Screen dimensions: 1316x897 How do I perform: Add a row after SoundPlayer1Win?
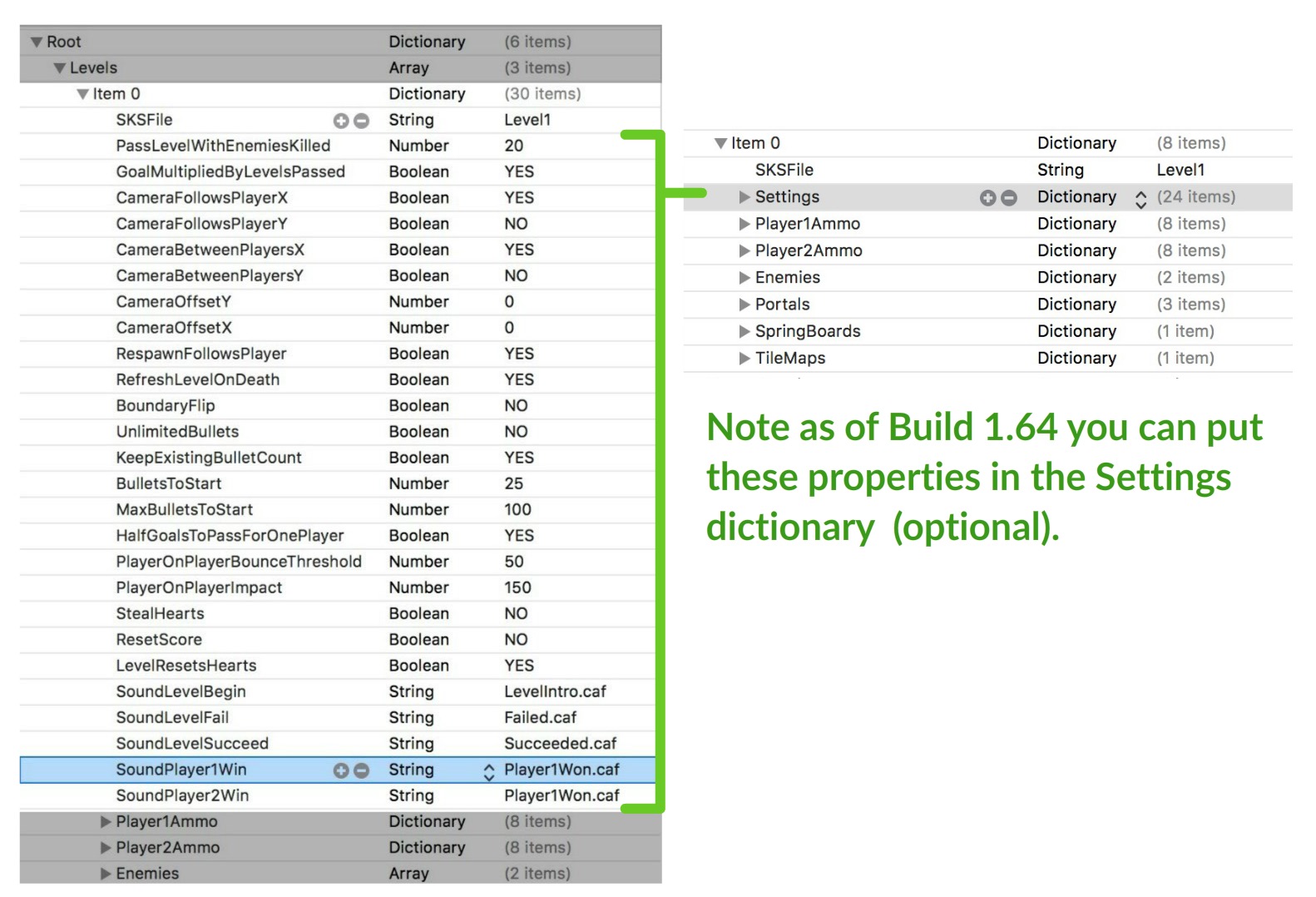pos(340,771)
